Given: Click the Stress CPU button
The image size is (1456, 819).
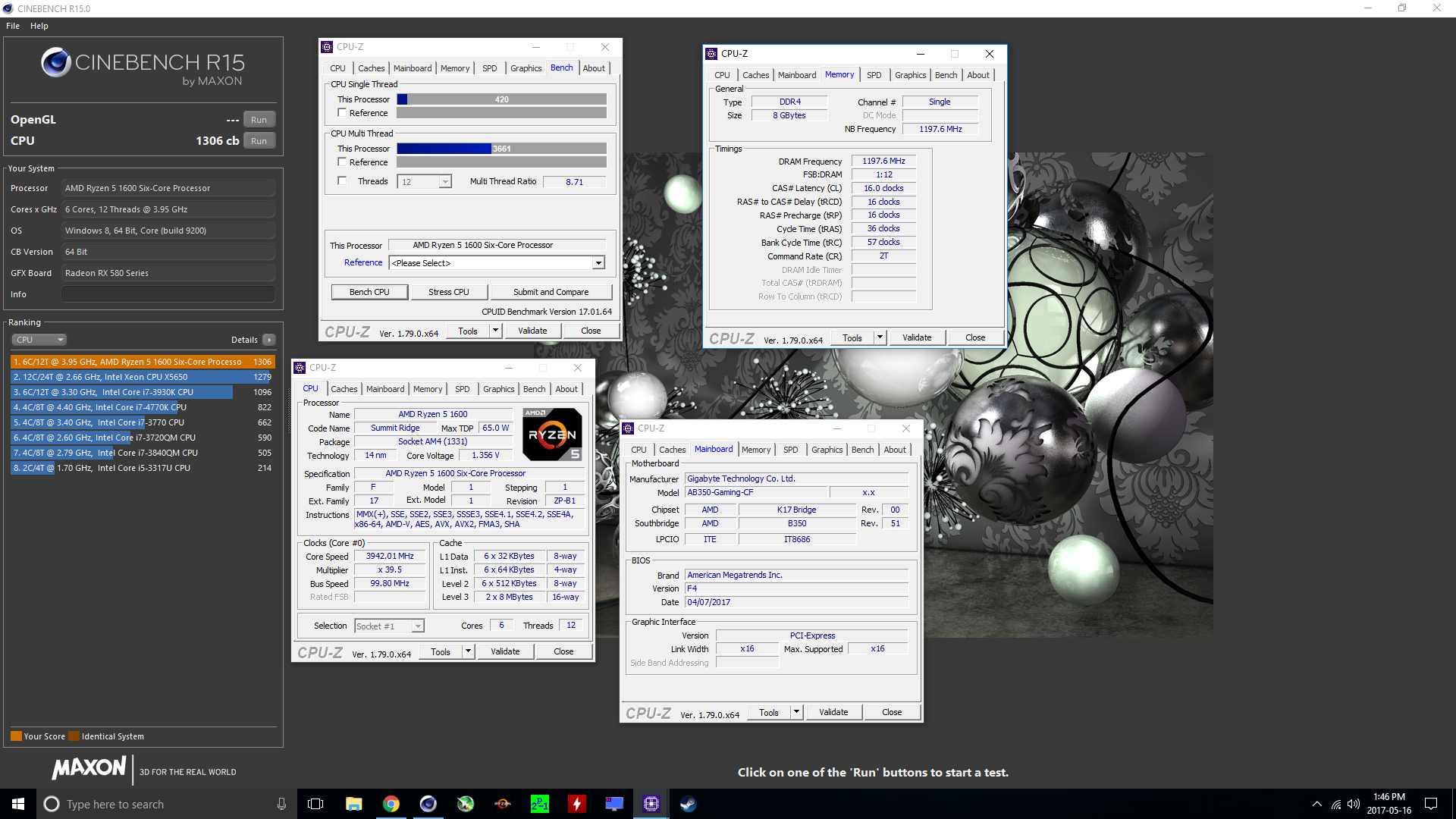Looking at the screenshot, I should [x=449, y=292].
